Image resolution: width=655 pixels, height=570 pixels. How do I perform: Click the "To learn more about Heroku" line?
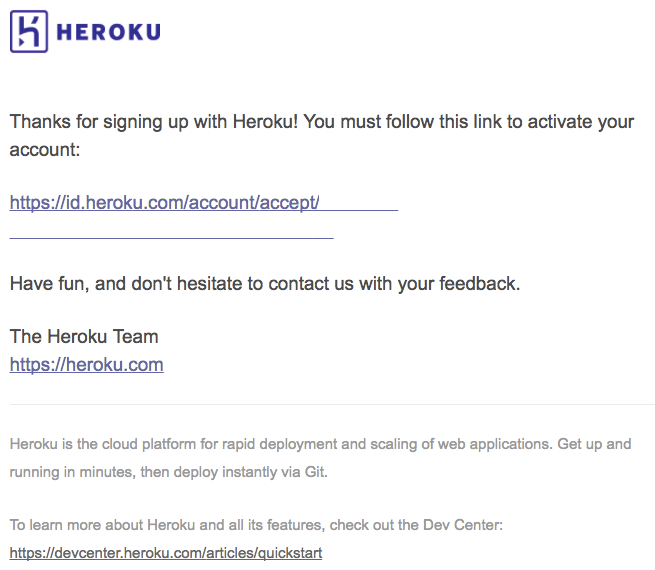(256, 525)
